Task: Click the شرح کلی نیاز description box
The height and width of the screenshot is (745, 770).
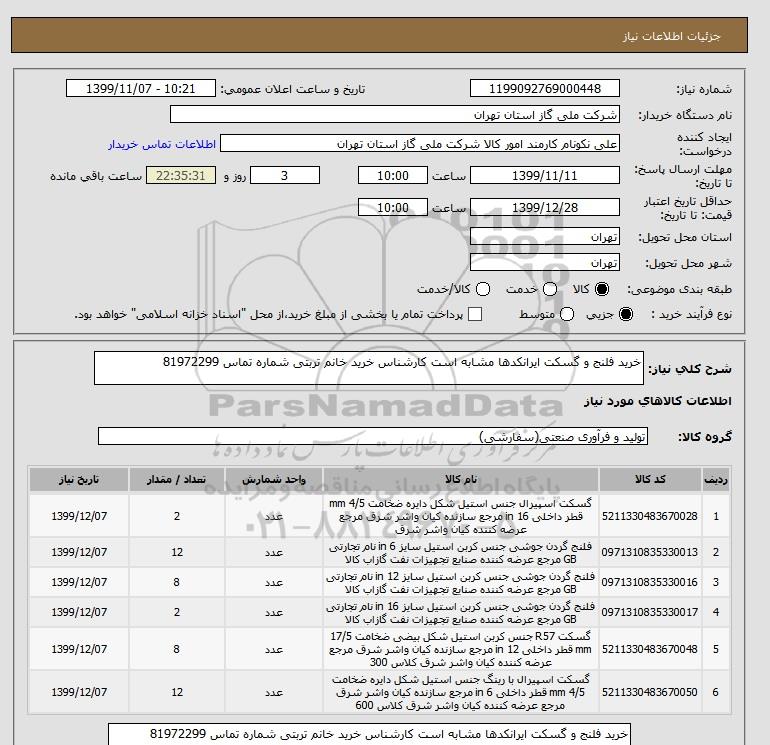Action: [368, 368]
